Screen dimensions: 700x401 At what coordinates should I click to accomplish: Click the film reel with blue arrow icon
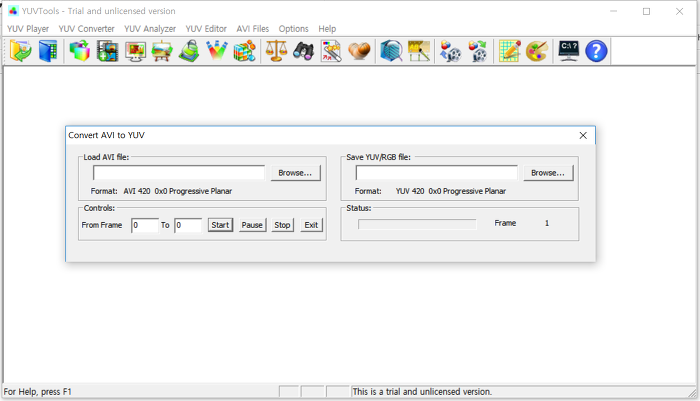pos(450,51)
